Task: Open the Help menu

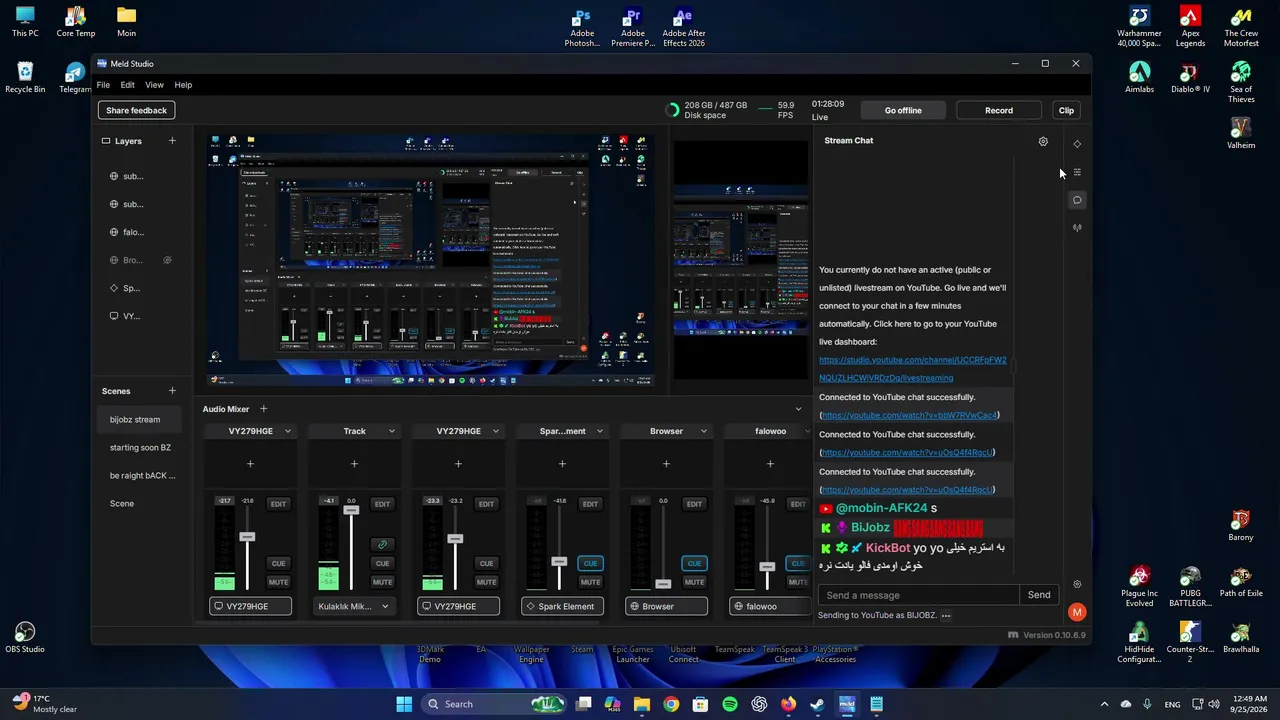Action: click(183, 85)
